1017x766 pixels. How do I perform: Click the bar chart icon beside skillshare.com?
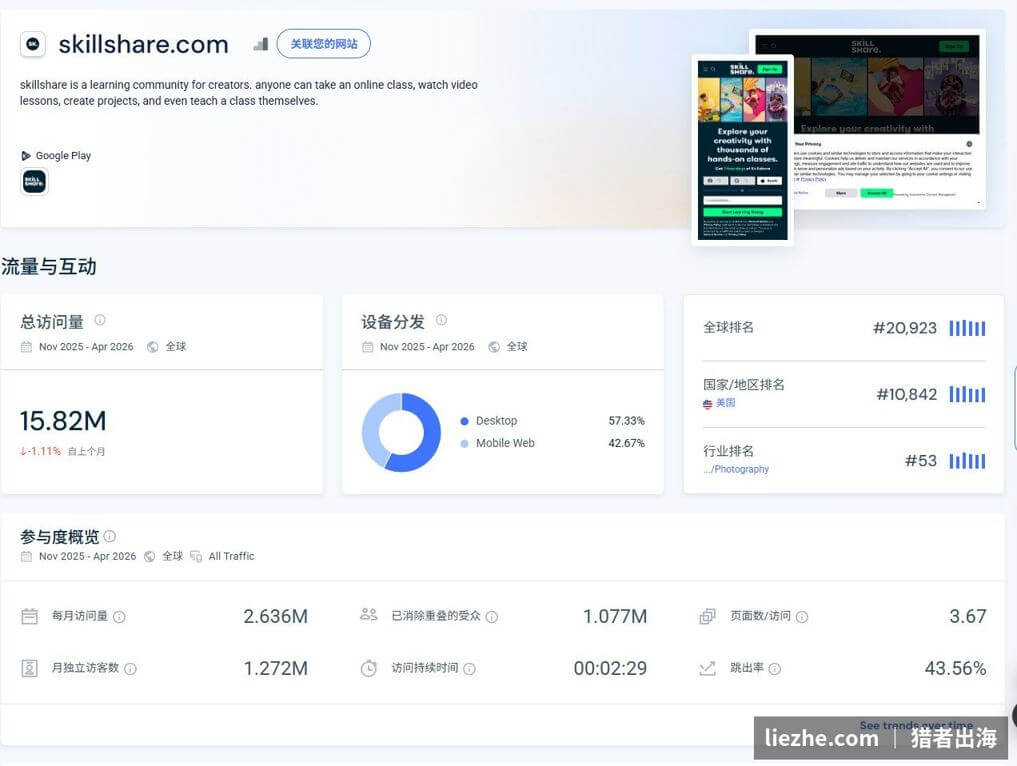tap(261, 44)
